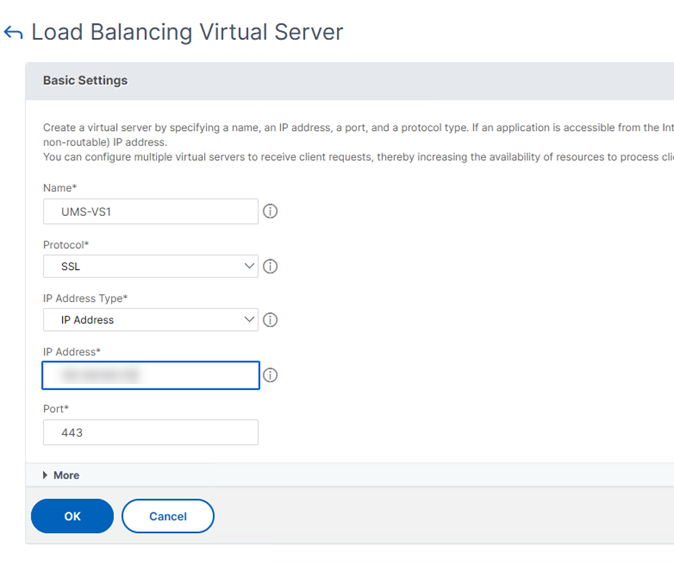This screenshot has height=573, width=674.
Task: Click the Port* field label
Action: tap(56, 408)
